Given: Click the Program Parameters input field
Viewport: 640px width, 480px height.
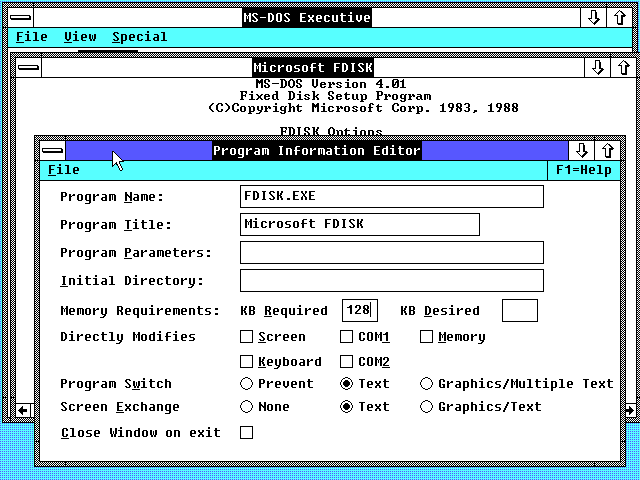Looking at the screenshot, I should point(391,252).
